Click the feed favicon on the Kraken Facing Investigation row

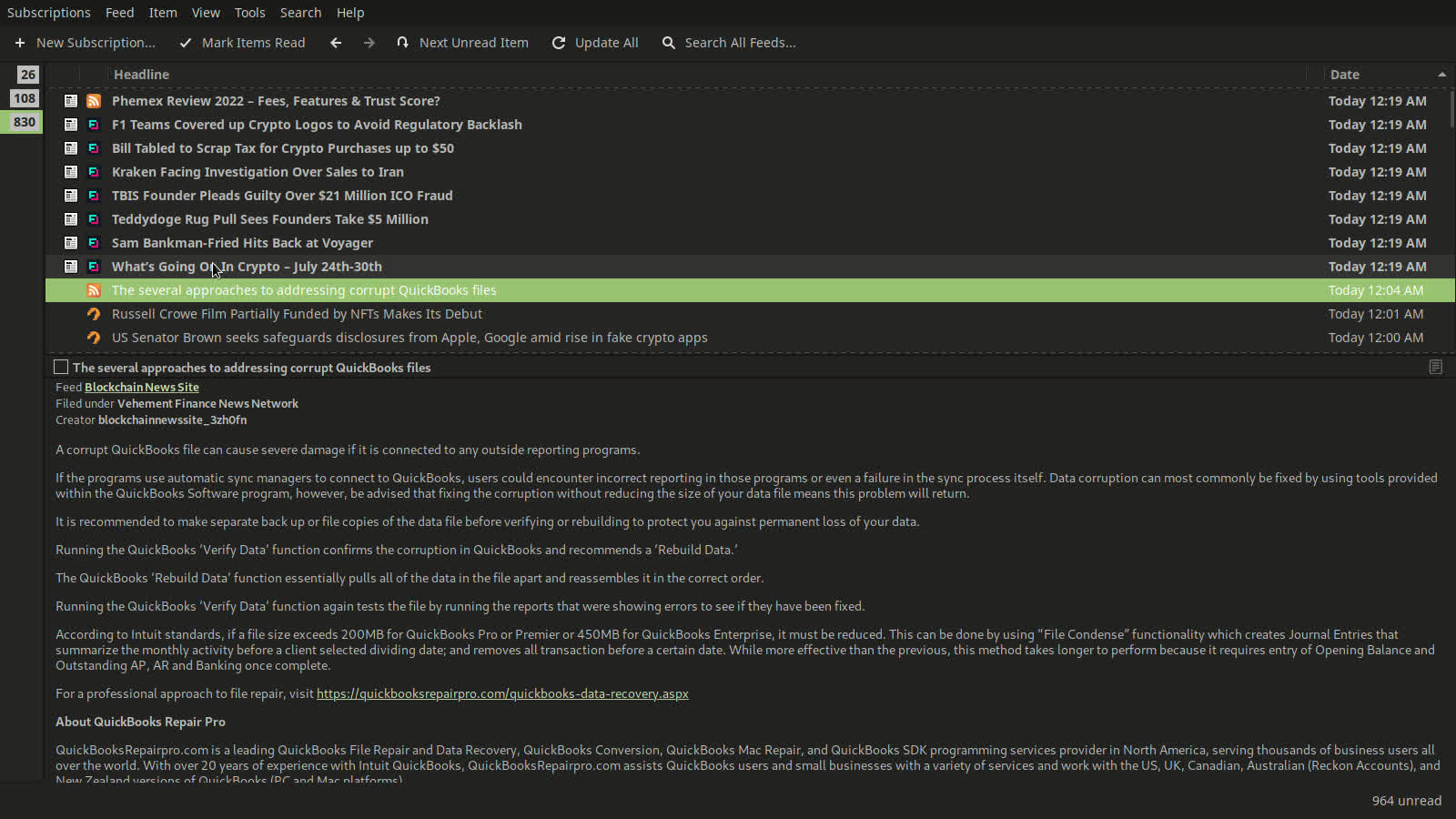coord(94,172)
